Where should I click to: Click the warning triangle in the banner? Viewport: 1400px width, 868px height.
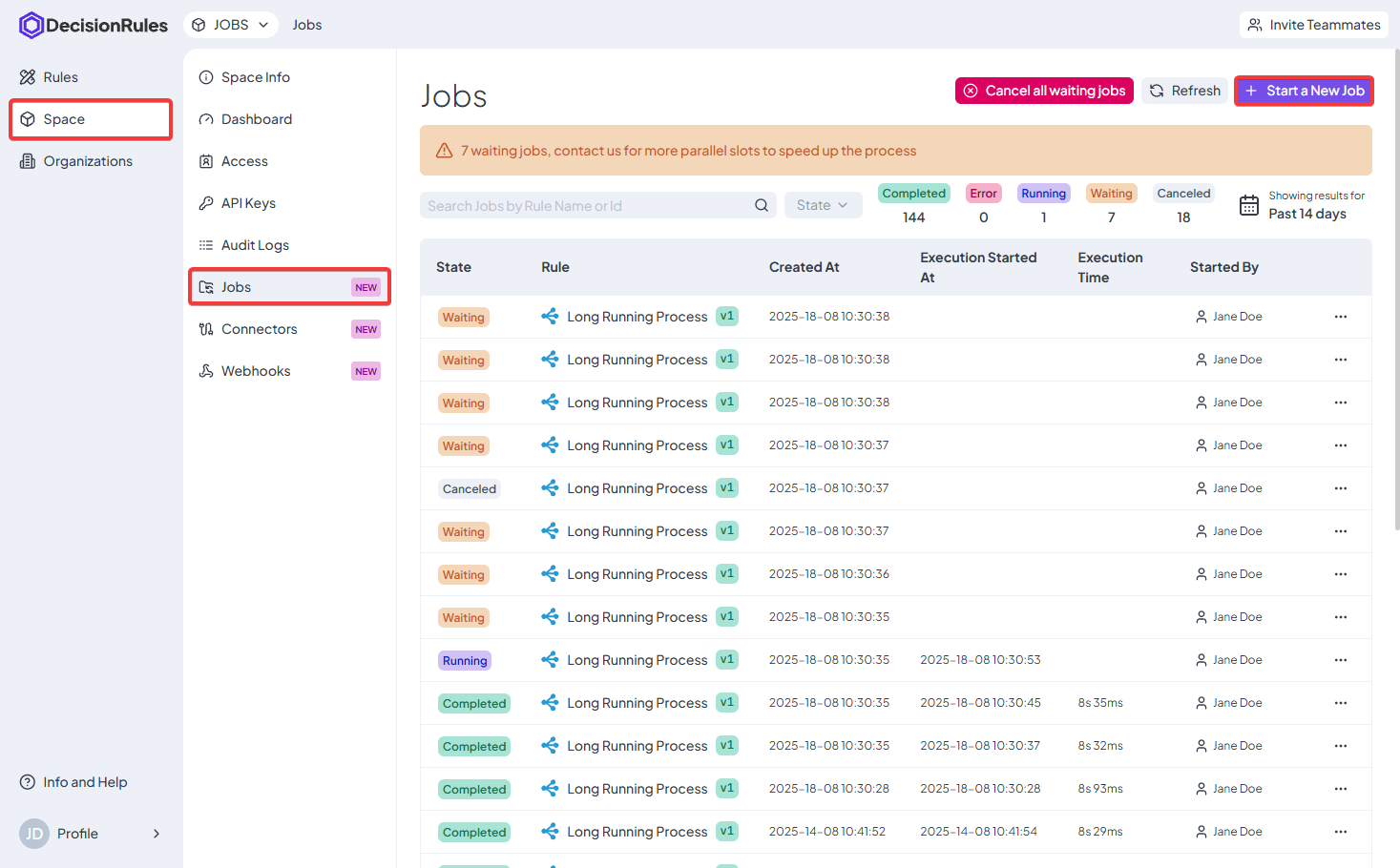444,151
